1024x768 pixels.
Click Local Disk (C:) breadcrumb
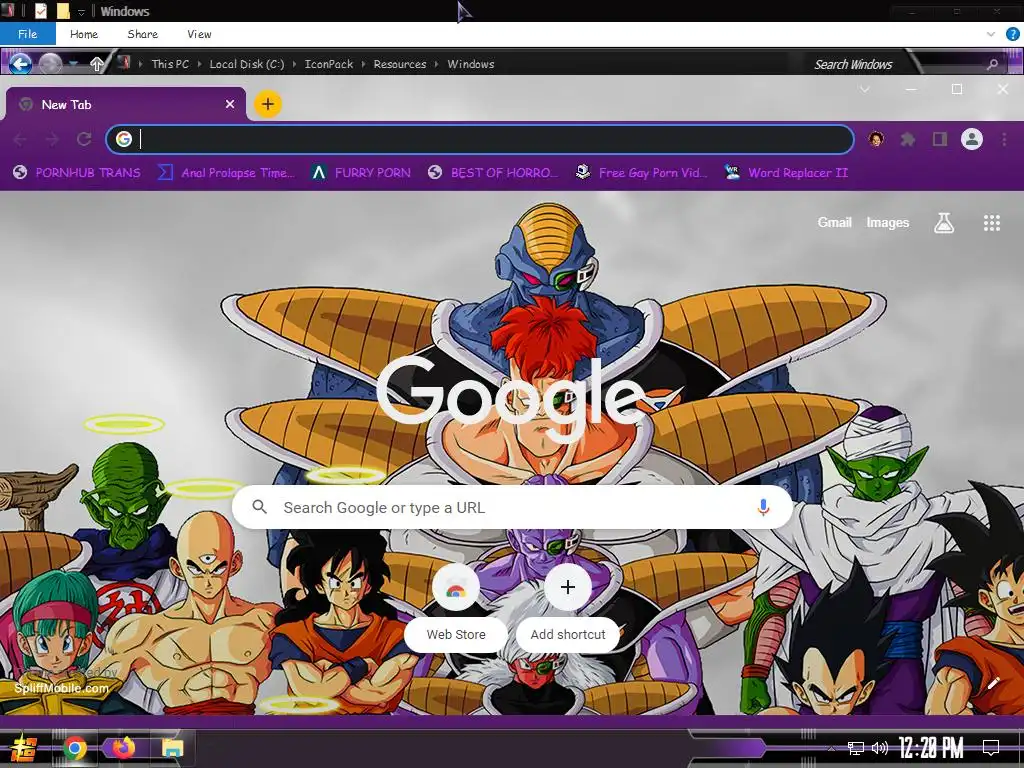(246, 64)
